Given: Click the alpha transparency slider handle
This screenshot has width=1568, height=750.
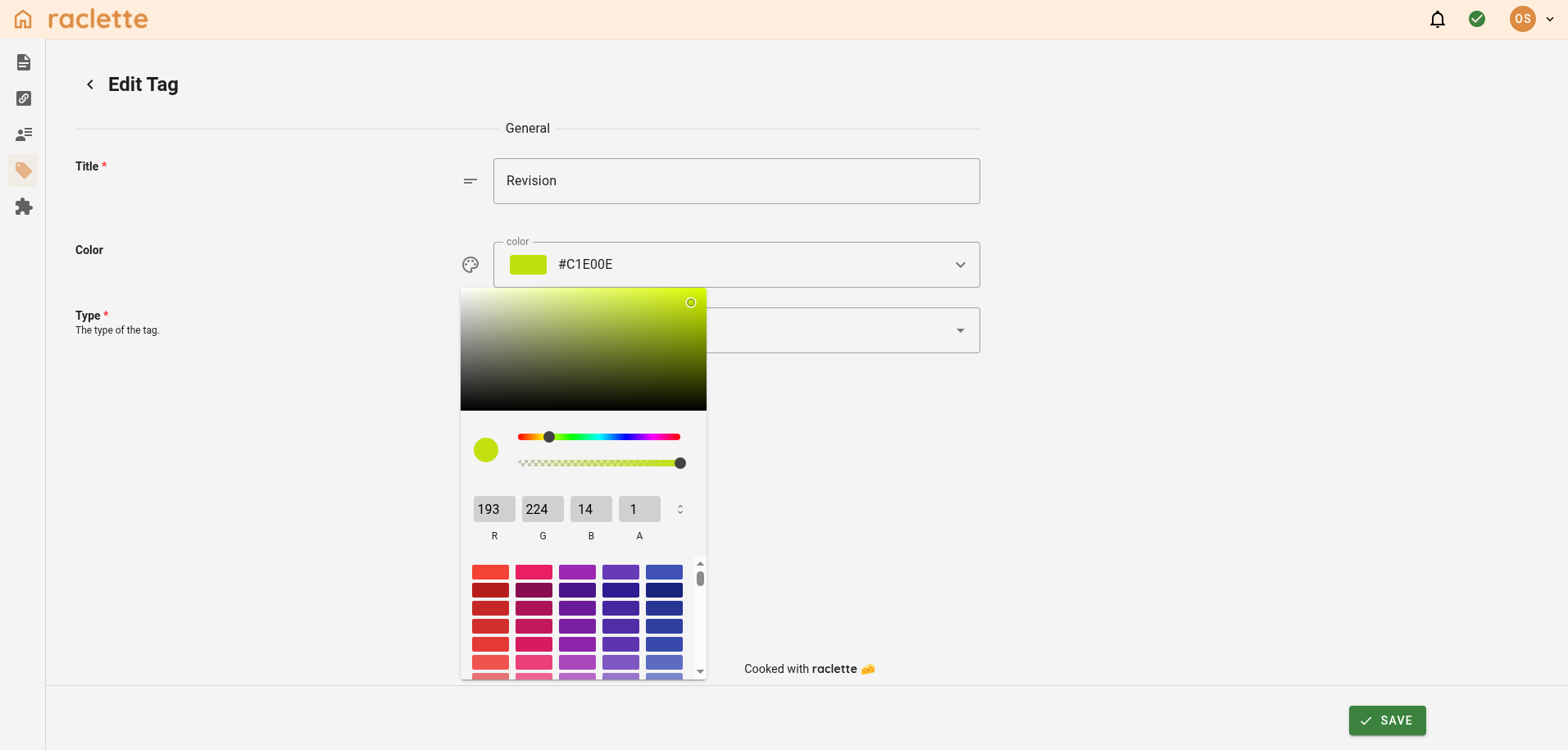Looking at the screenshot, I should 679,463.
